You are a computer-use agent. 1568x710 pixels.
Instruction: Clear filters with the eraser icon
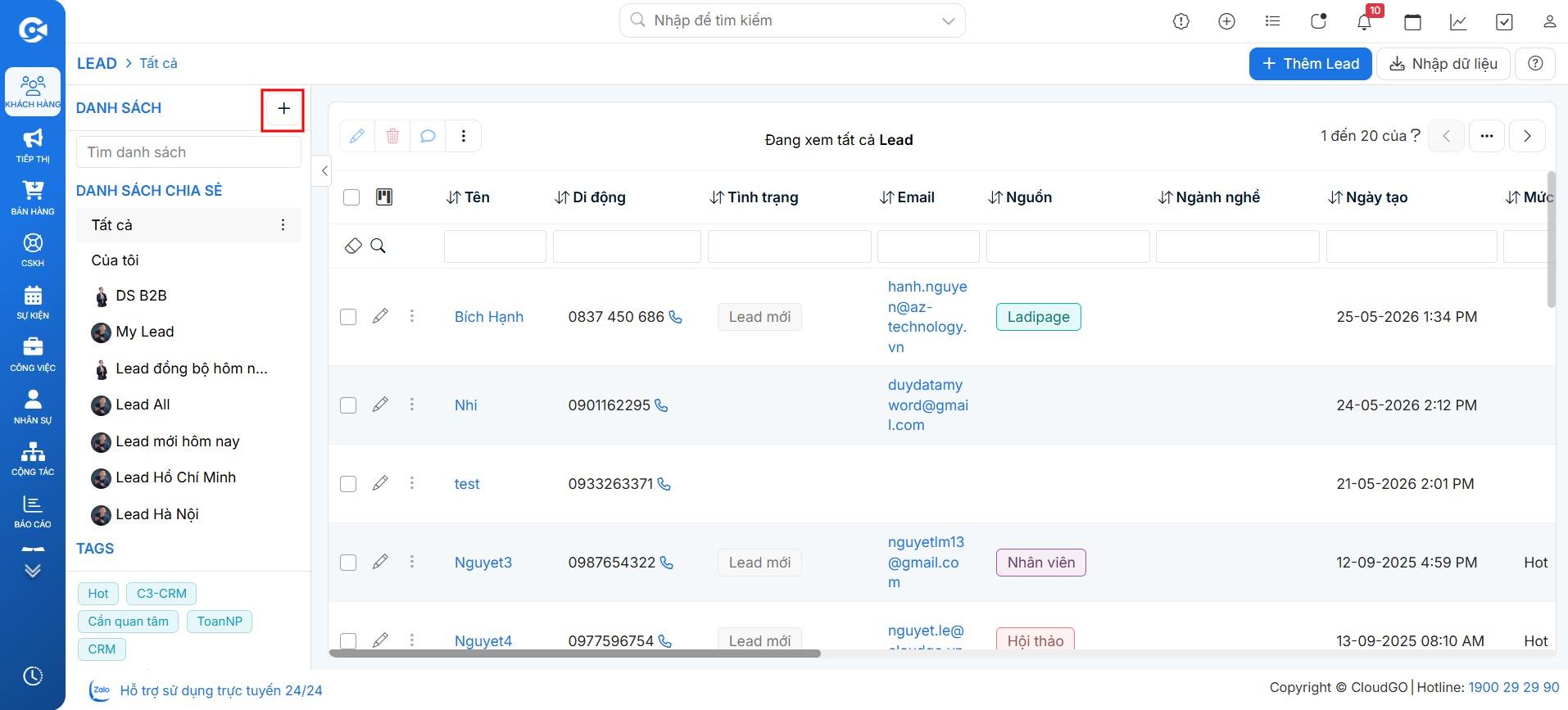(353, 246)
